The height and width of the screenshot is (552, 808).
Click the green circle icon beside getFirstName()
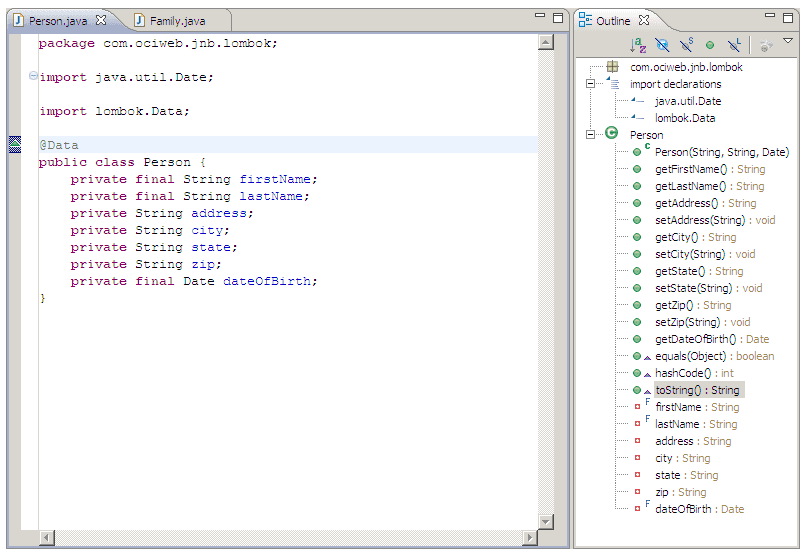[x=637, y=169]
